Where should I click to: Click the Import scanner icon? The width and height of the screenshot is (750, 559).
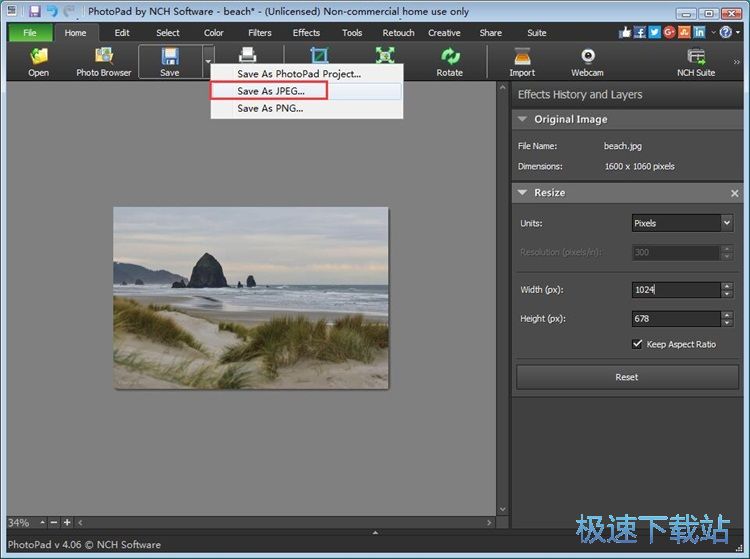522,56
